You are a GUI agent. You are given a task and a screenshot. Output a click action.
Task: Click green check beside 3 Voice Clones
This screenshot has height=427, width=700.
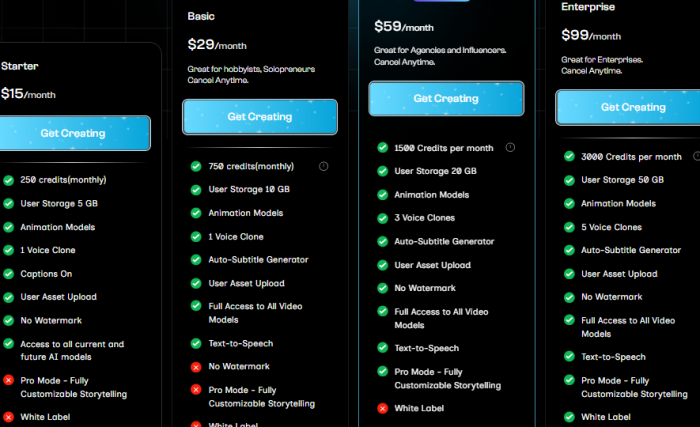(x=382, y=218)
